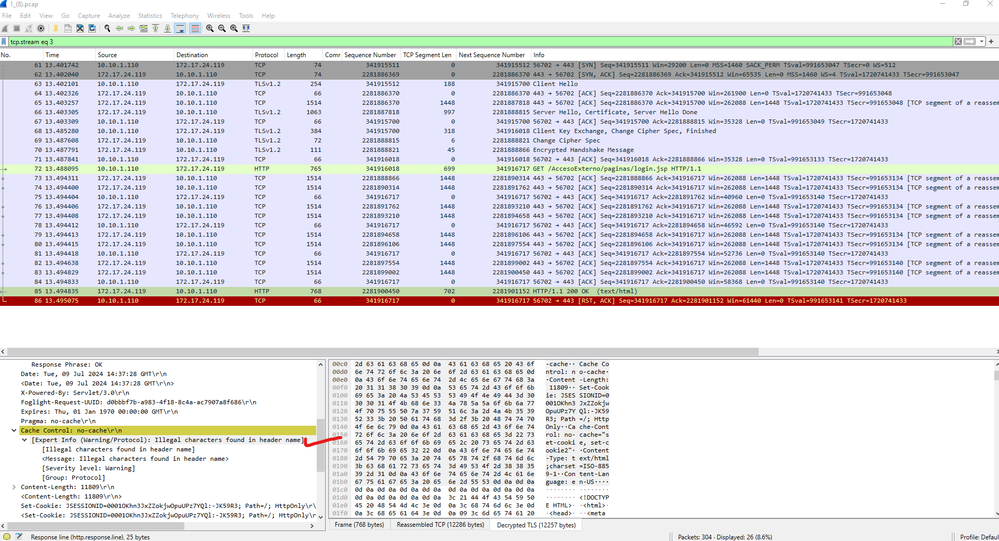Collapse the Cache Control tree node
This screenshot has width=999, height=541.
[14, 431]
